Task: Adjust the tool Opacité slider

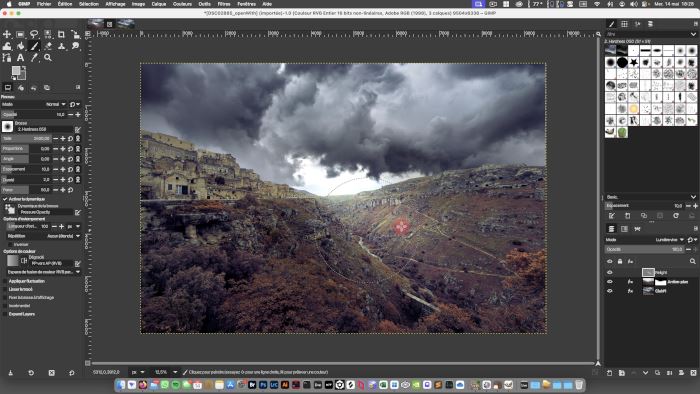Action: pyautogui.click(x=33, y=115)
